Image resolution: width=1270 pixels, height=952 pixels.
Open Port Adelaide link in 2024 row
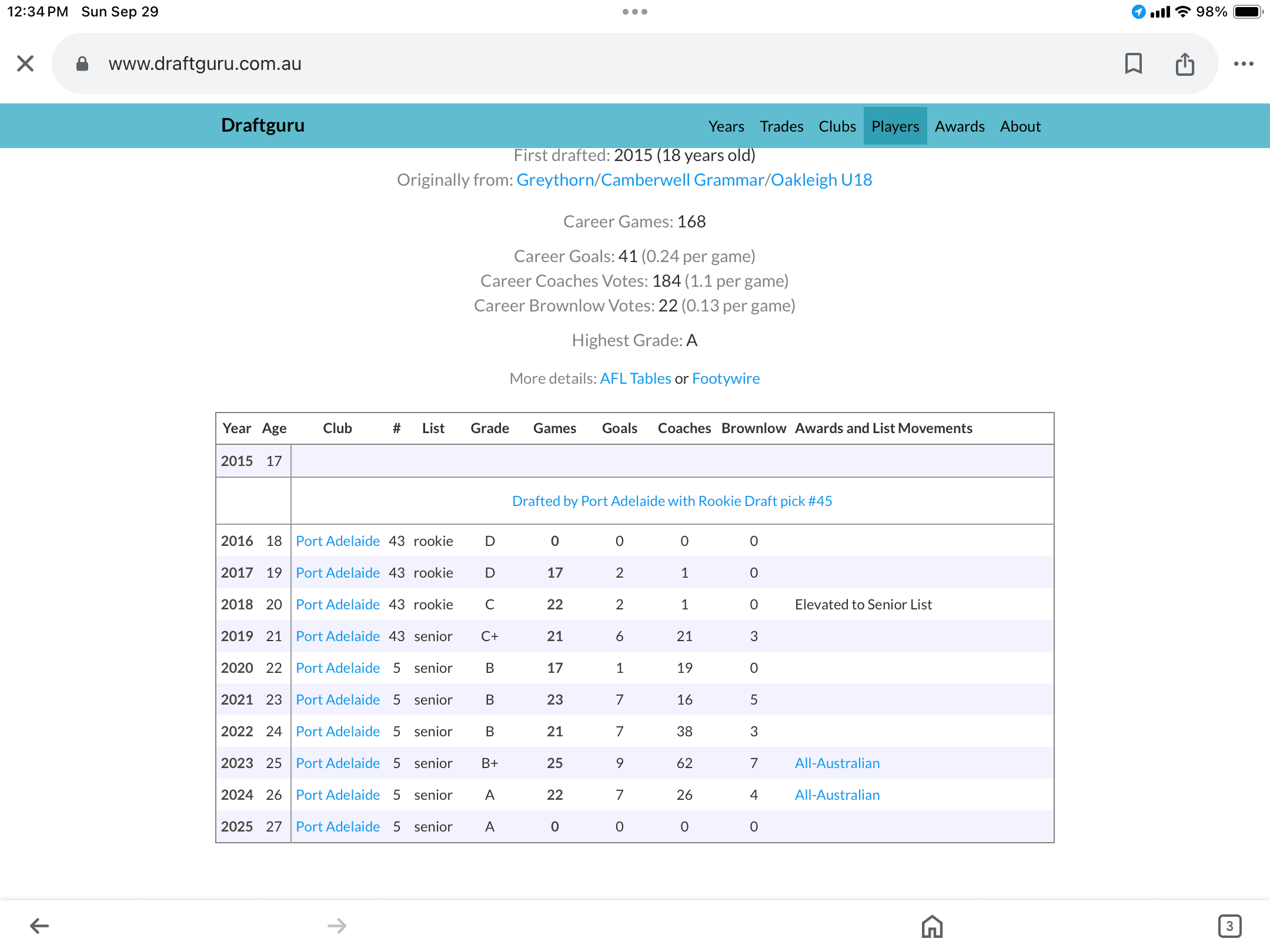pyautogui.click(x=337, y=795)
